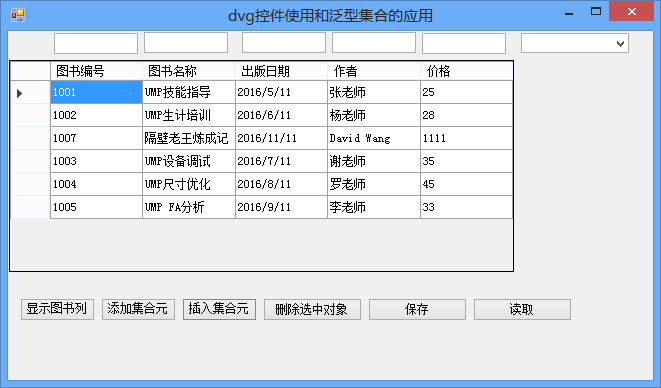Sort by 图书名称 column header

pyautogui.click(x=189, y=71)
